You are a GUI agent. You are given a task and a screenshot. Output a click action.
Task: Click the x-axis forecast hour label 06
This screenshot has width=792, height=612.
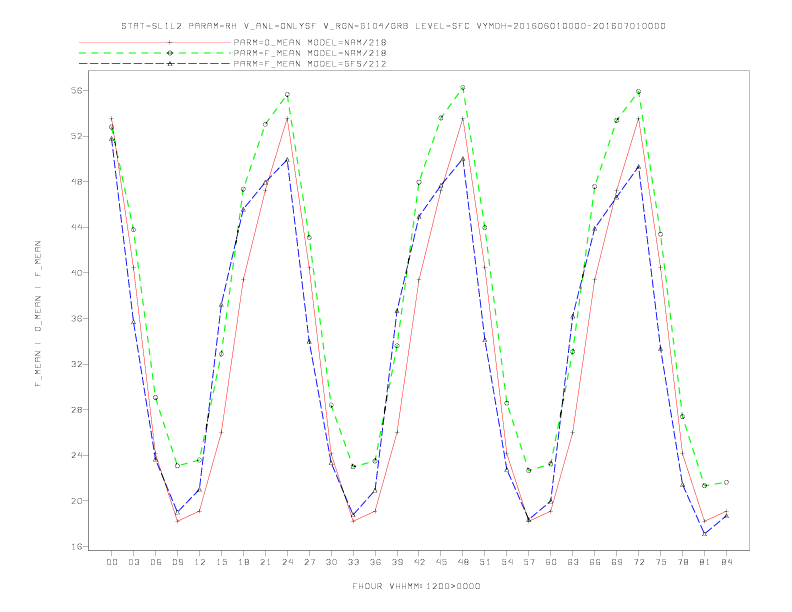tap(156, 562)
